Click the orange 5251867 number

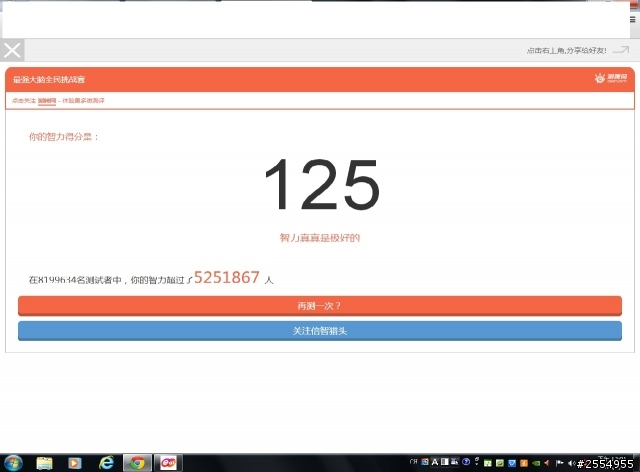(227, 278)
